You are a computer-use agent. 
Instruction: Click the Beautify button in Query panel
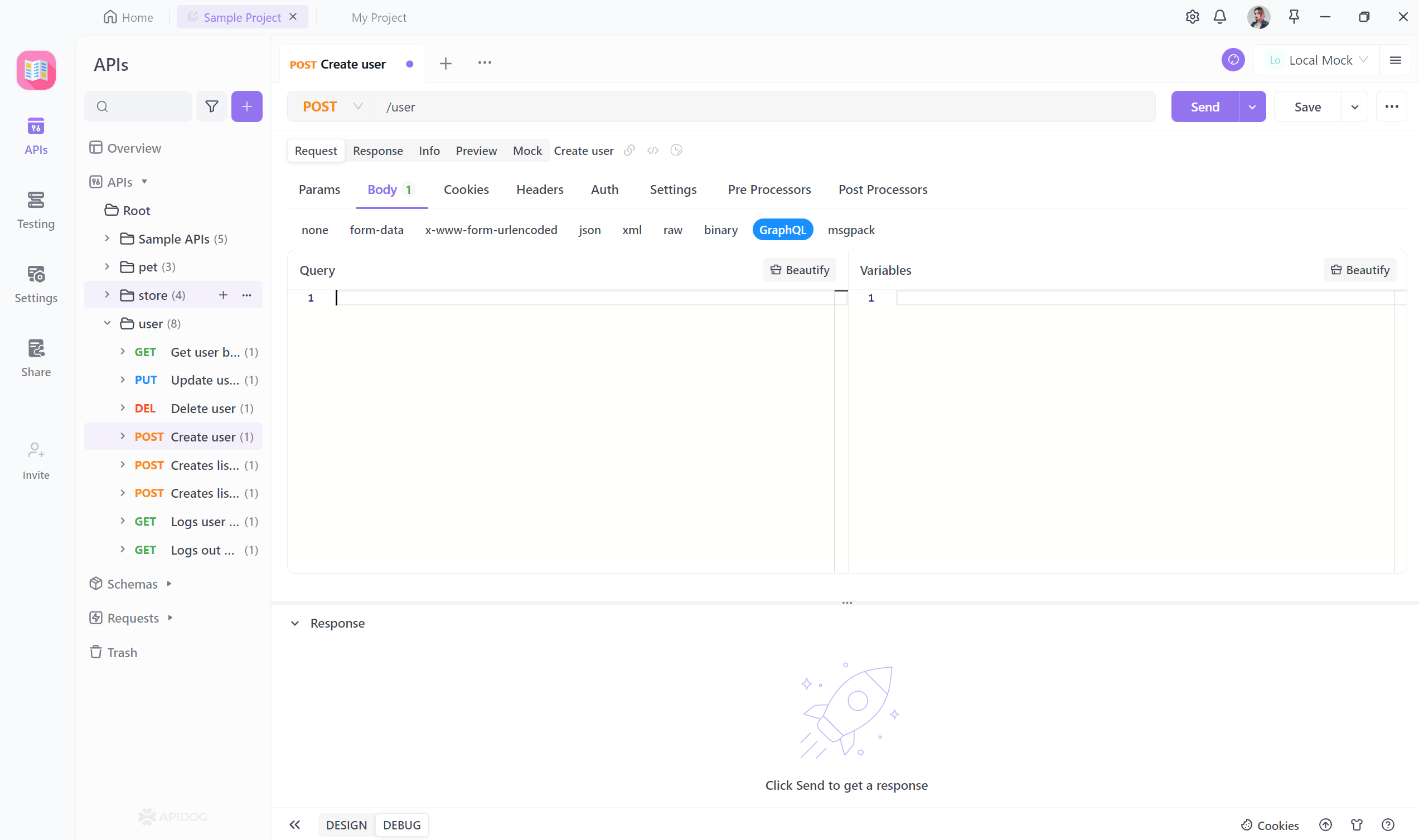(799, 269)
